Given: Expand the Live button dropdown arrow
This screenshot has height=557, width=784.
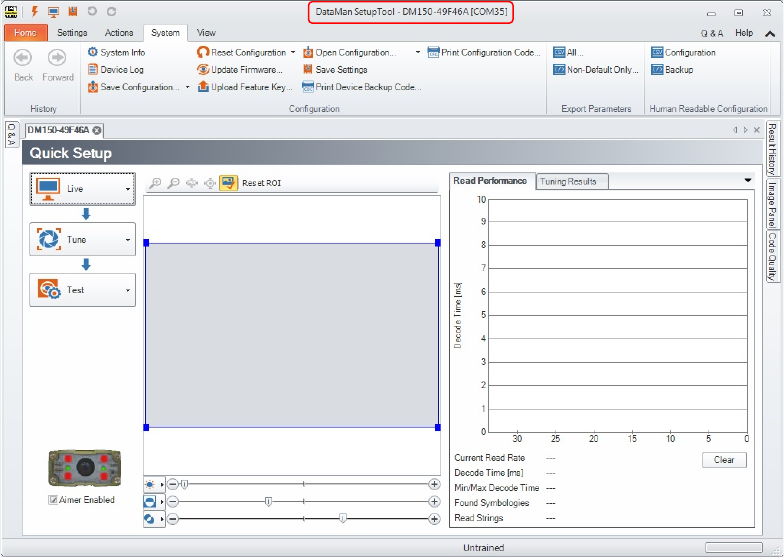Looking at the screenshot, I should 128,188.
